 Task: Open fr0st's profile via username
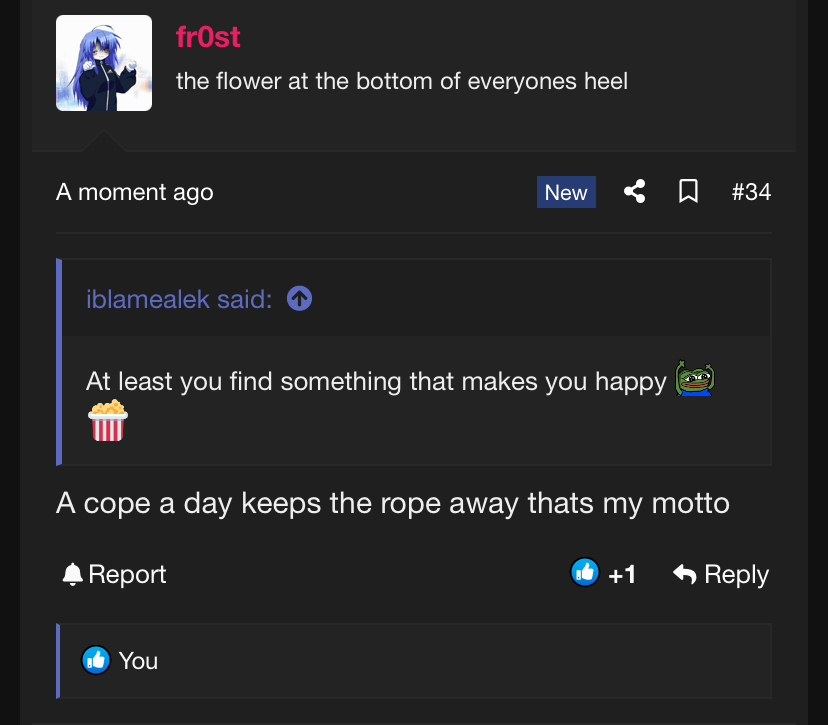click(x=208, y=37)
